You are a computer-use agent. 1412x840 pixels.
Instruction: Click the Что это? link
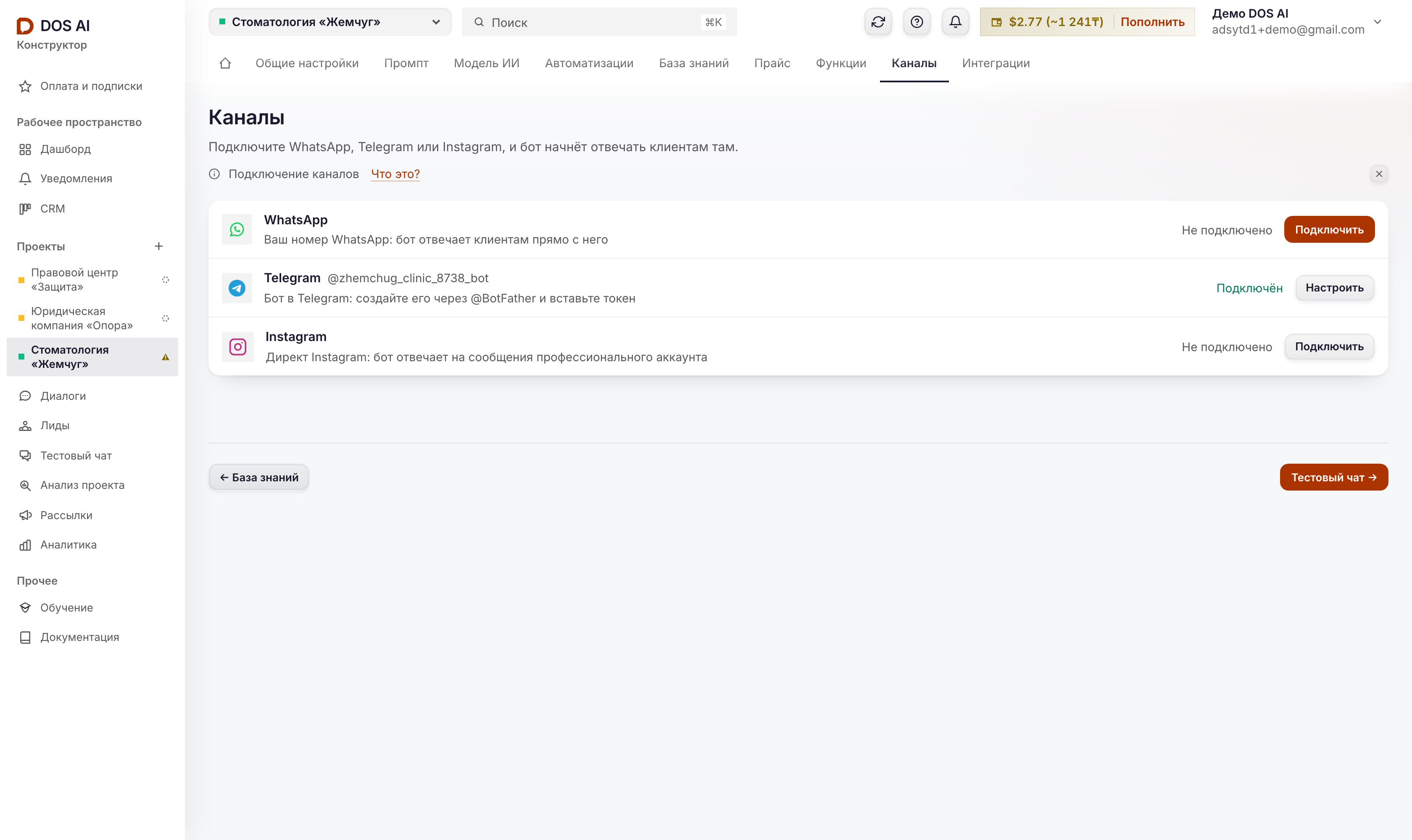tap(395, 174)
